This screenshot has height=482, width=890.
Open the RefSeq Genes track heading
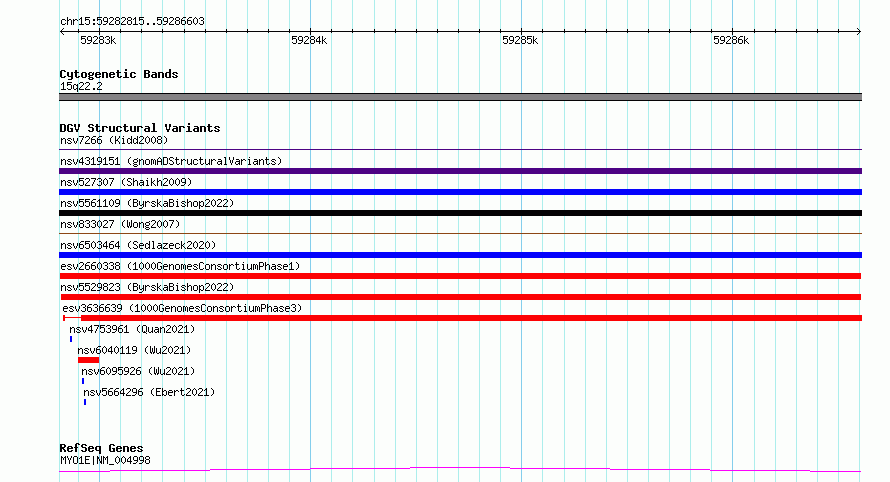pos(101,448)
